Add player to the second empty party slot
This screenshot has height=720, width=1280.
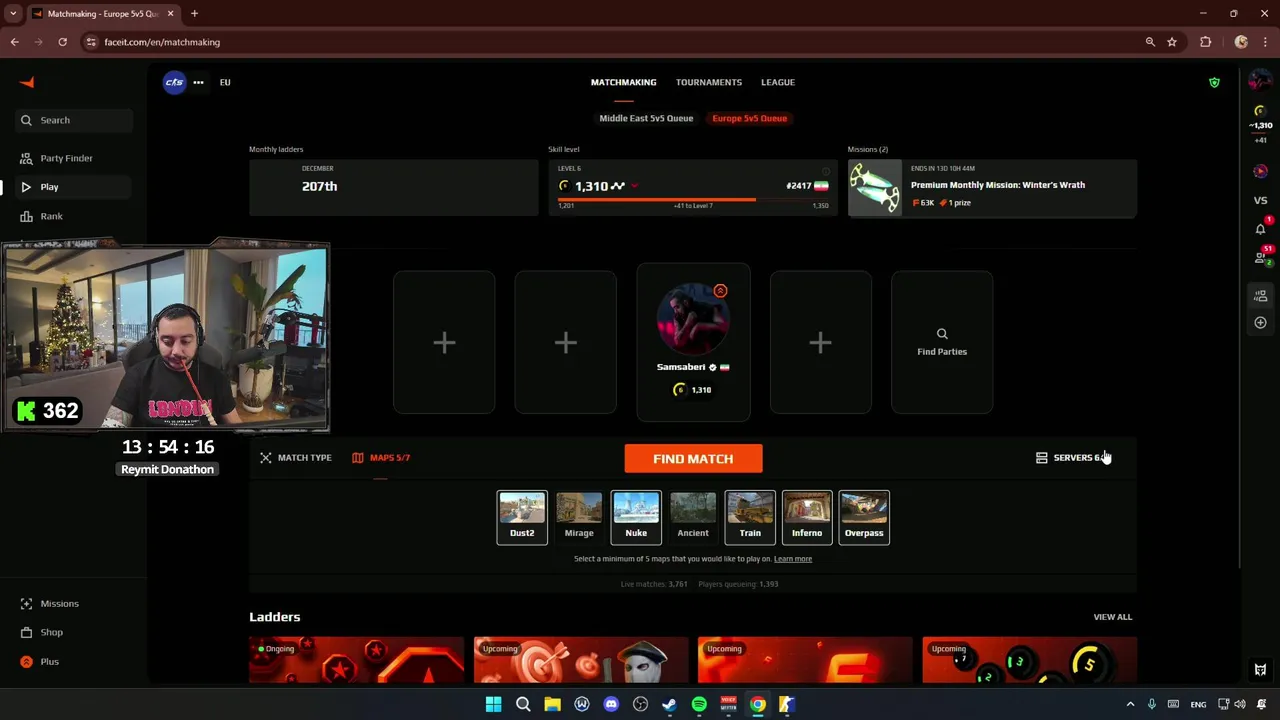pos(565,342)
